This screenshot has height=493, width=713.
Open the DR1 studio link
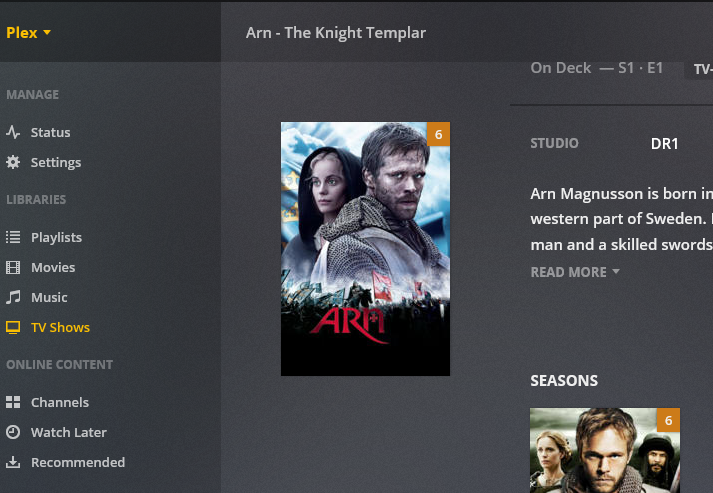click(x=664, y=144)
